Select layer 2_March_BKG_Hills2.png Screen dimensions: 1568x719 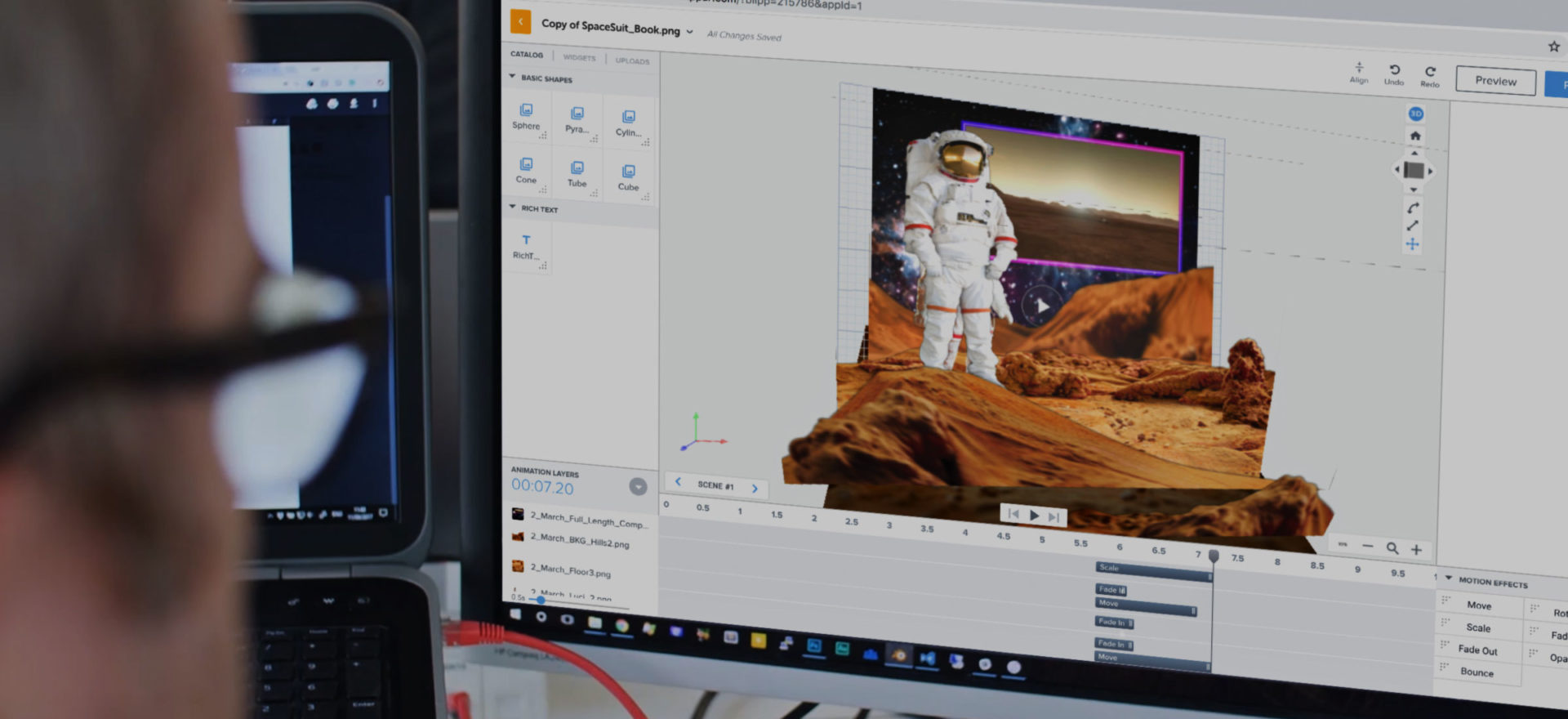571,540
